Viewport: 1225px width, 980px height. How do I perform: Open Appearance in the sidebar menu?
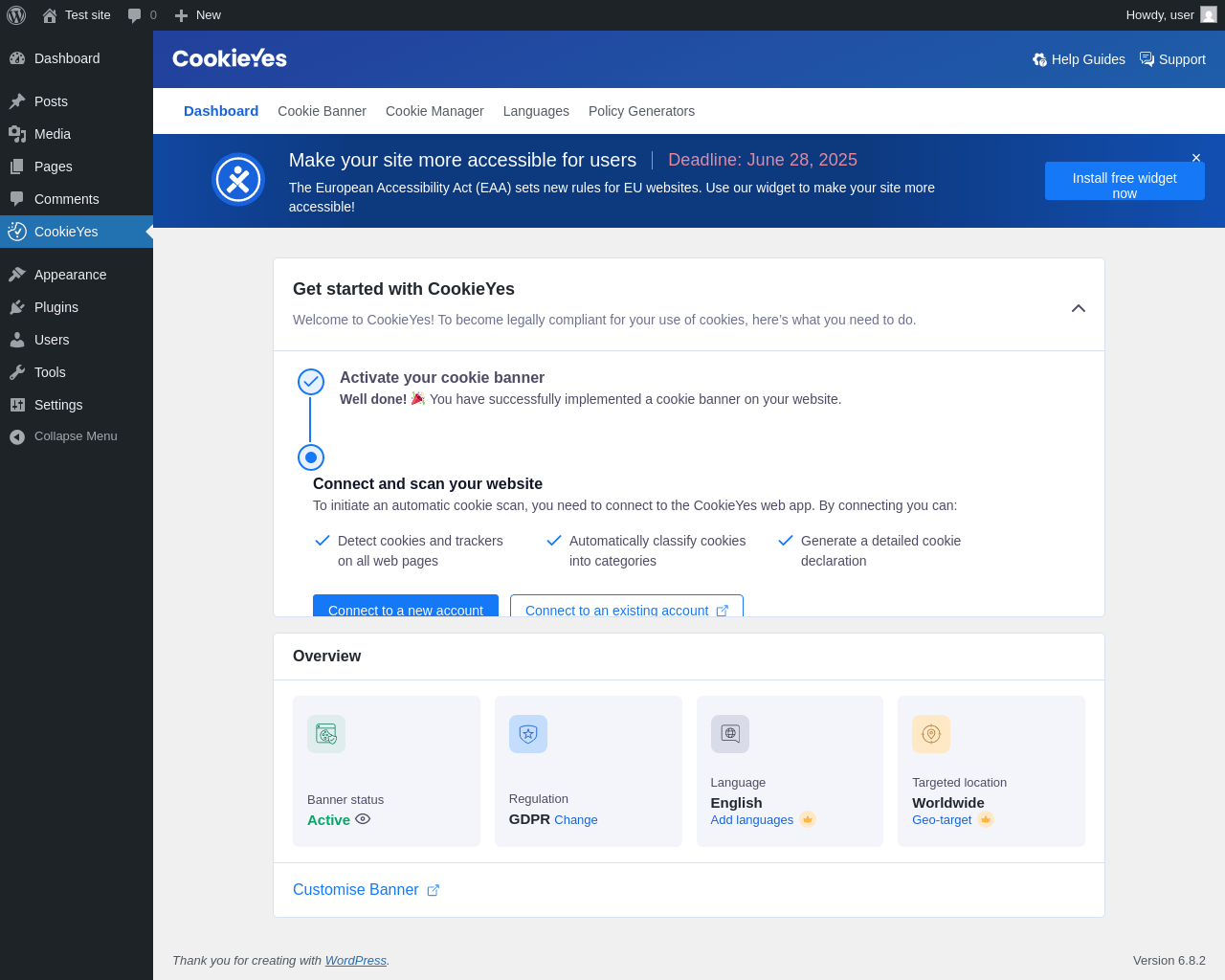[77, 275]
